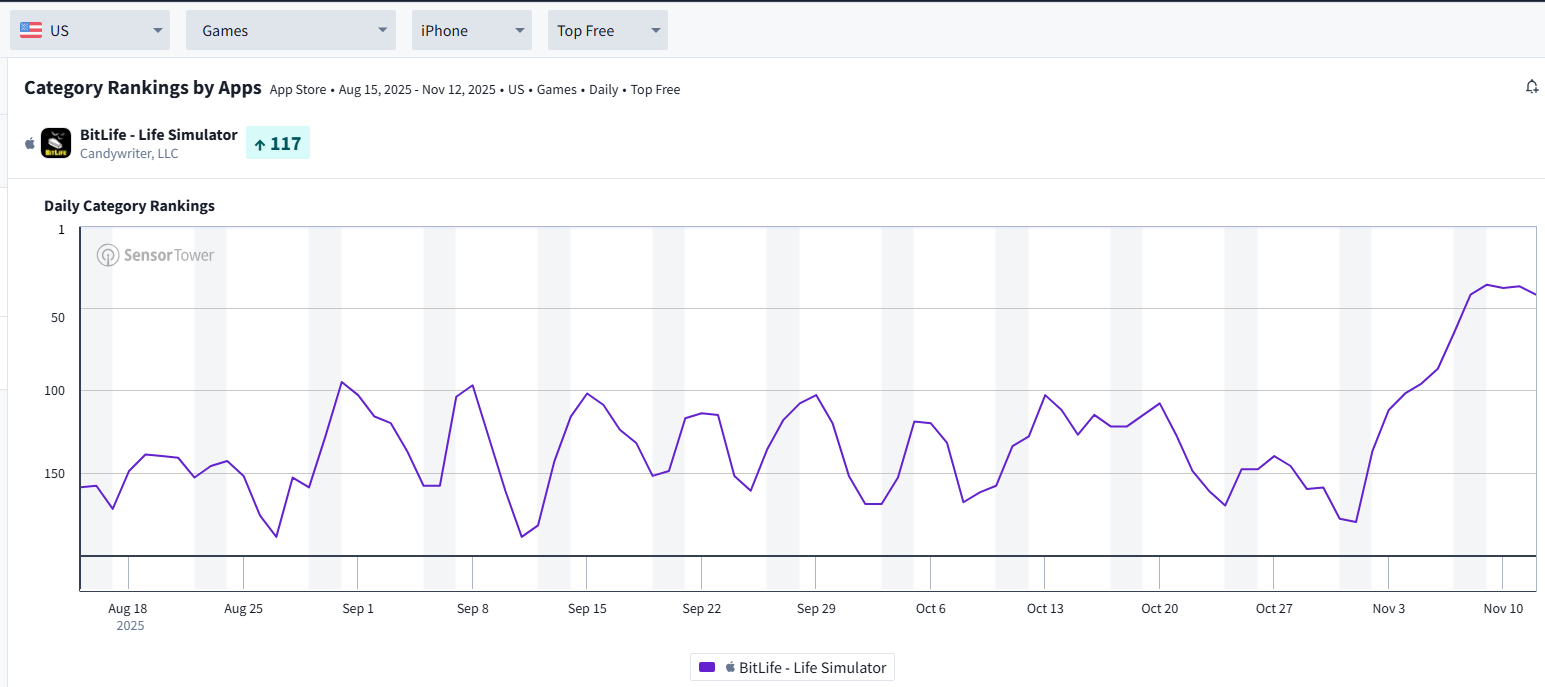Viewport: 1545px width, 687px height.
Task: Click the Sensor Tower watermark logo
Action: coord(156,255)
